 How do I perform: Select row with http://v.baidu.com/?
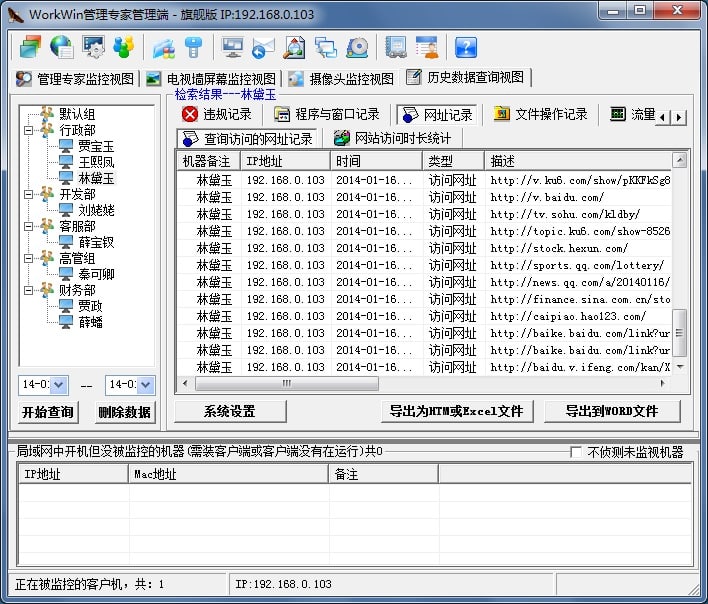coord(424,197)
